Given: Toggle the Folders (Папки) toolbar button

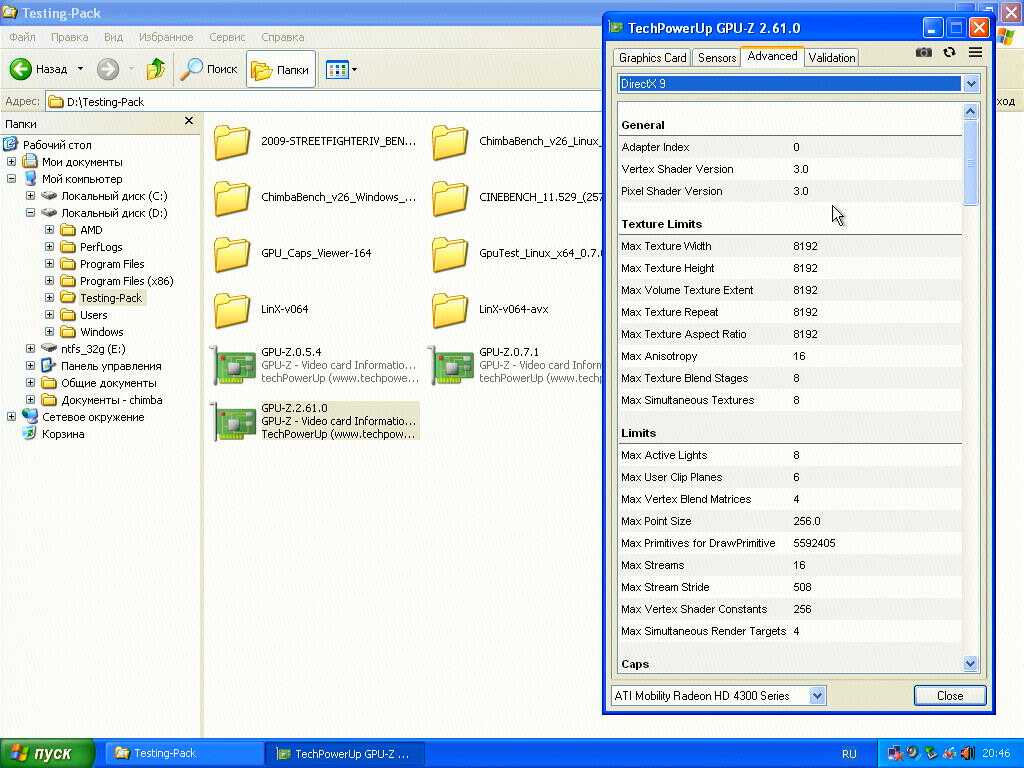Looking at the screenshot, I should (281, 69).
